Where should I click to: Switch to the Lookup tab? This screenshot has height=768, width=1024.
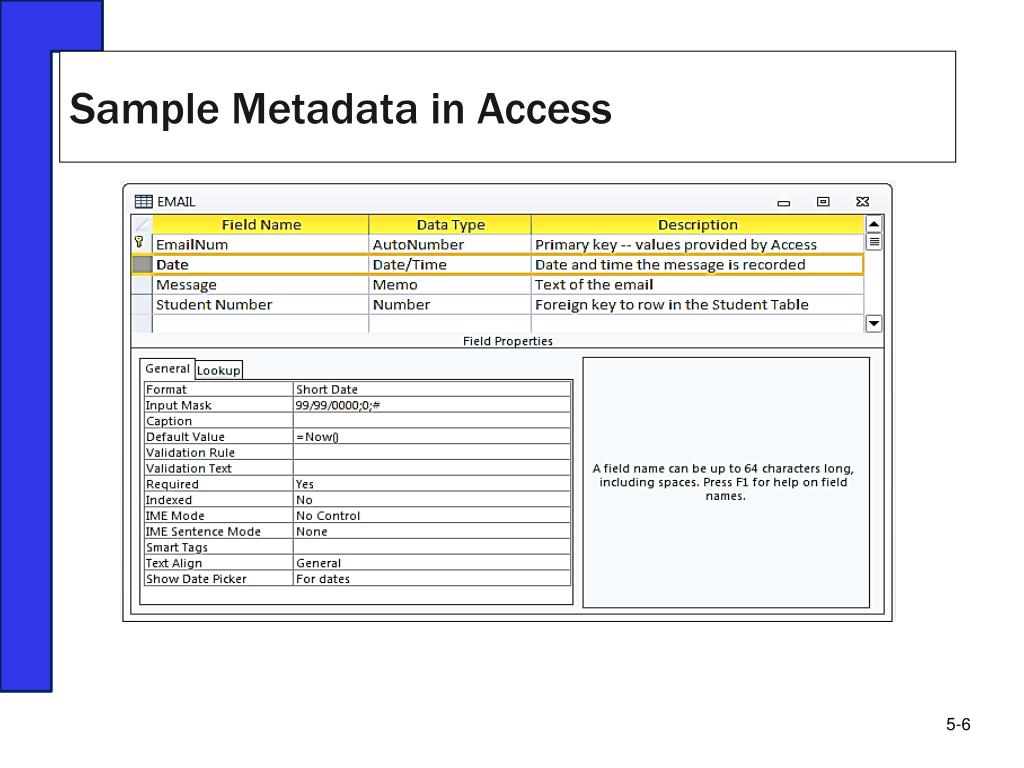(219, 370)
